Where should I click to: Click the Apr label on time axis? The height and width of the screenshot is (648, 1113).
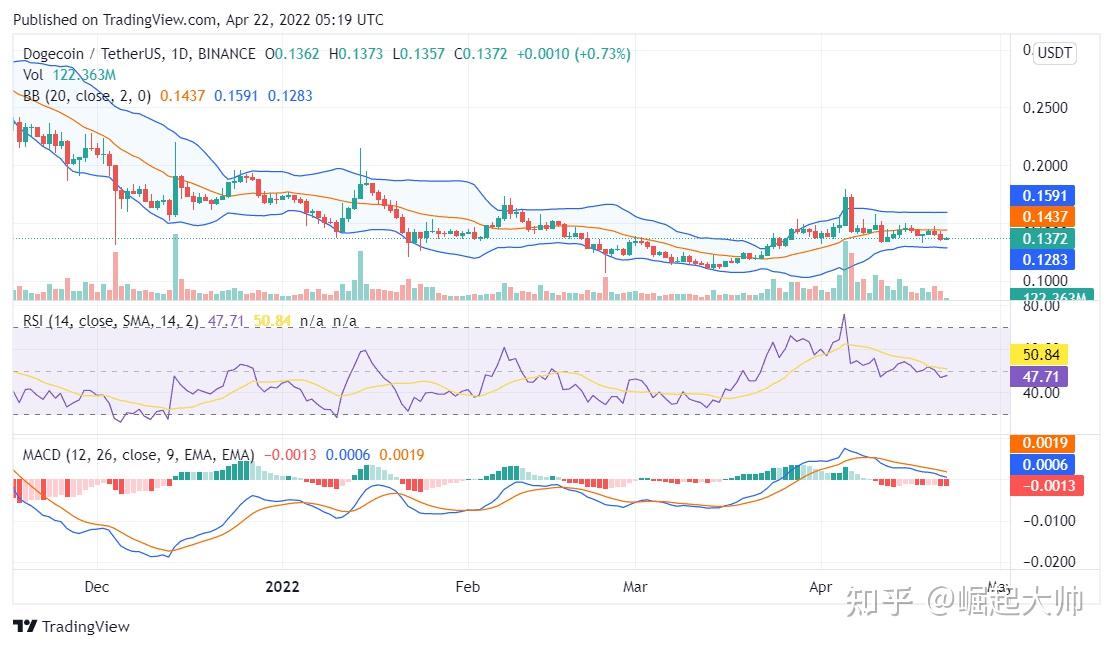821,587
